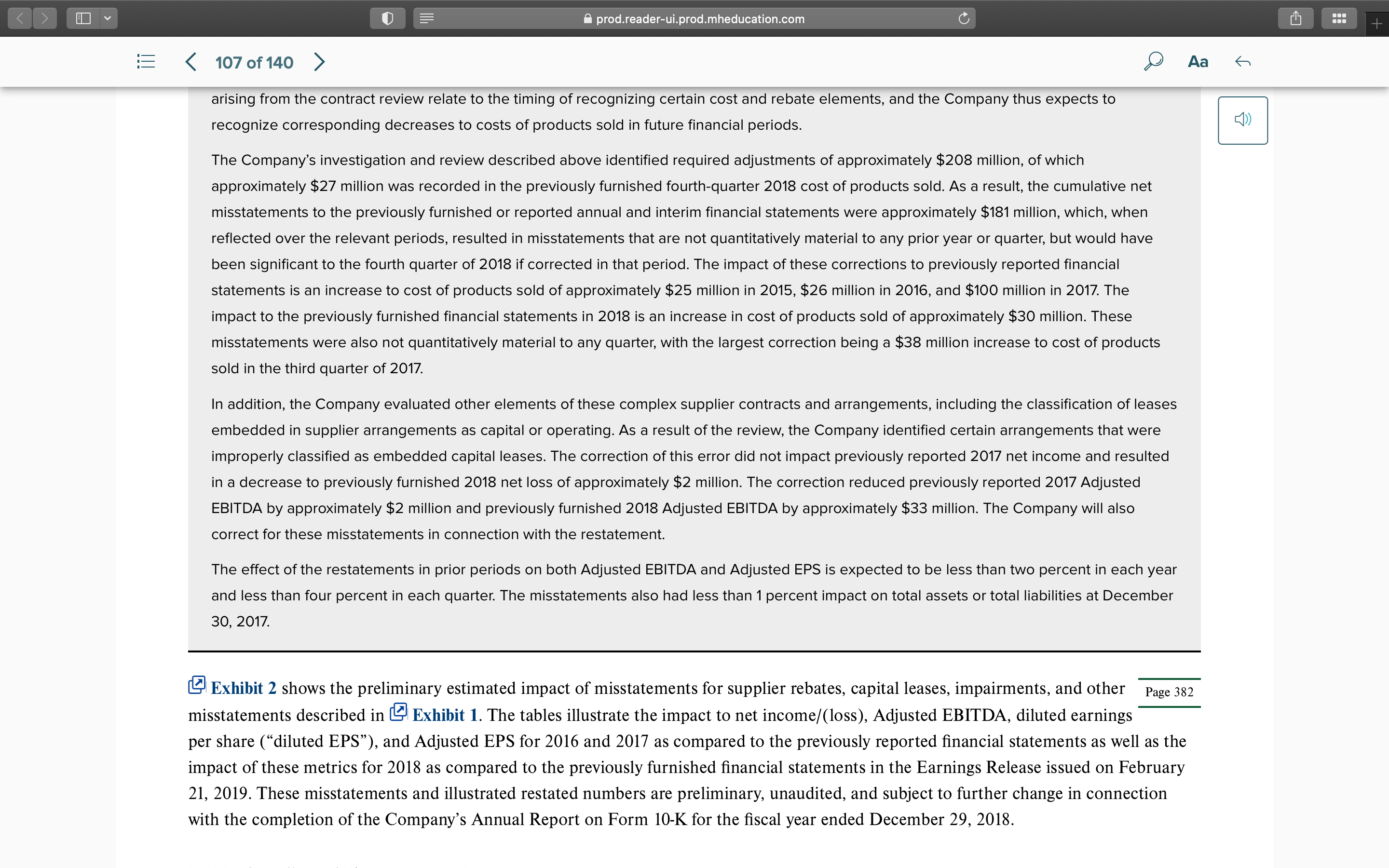Toggle the Safari sidebar visibility
The width and height of the screenshot is (1389, 868).
(x=84, y=18)
